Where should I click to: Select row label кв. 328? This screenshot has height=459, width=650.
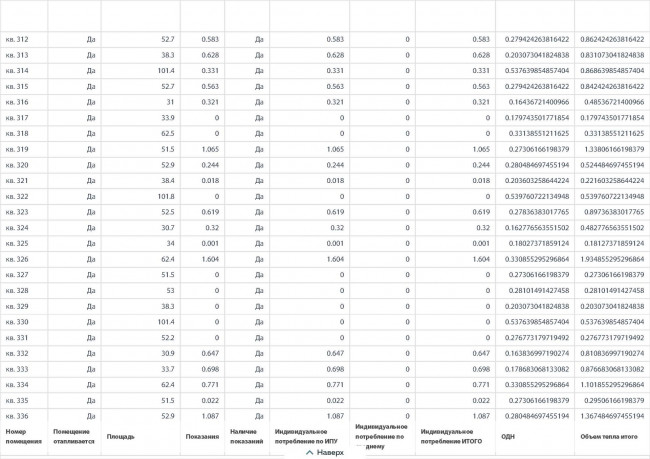point(17,291)
